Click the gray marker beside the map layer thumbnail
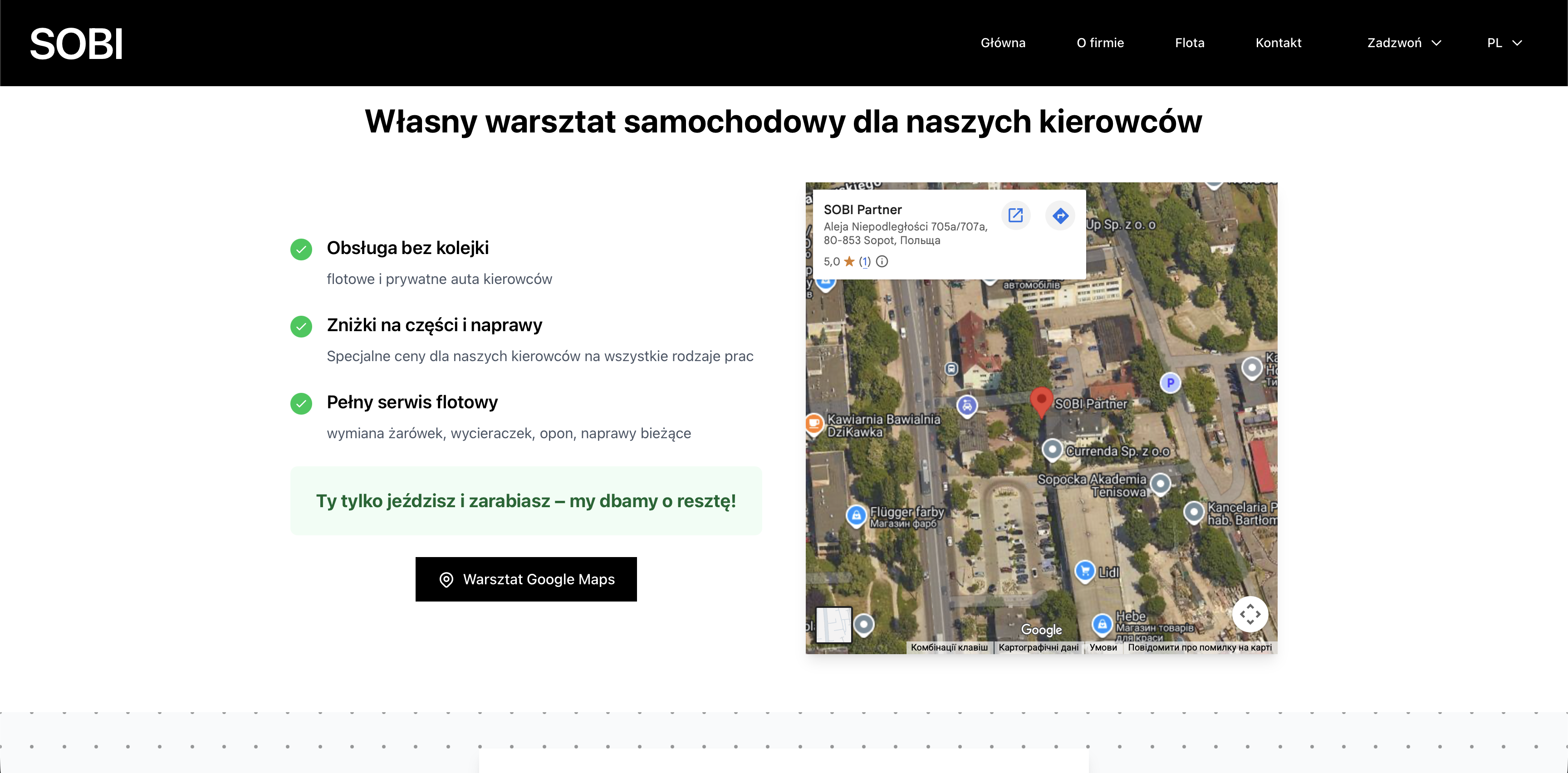 864,625
